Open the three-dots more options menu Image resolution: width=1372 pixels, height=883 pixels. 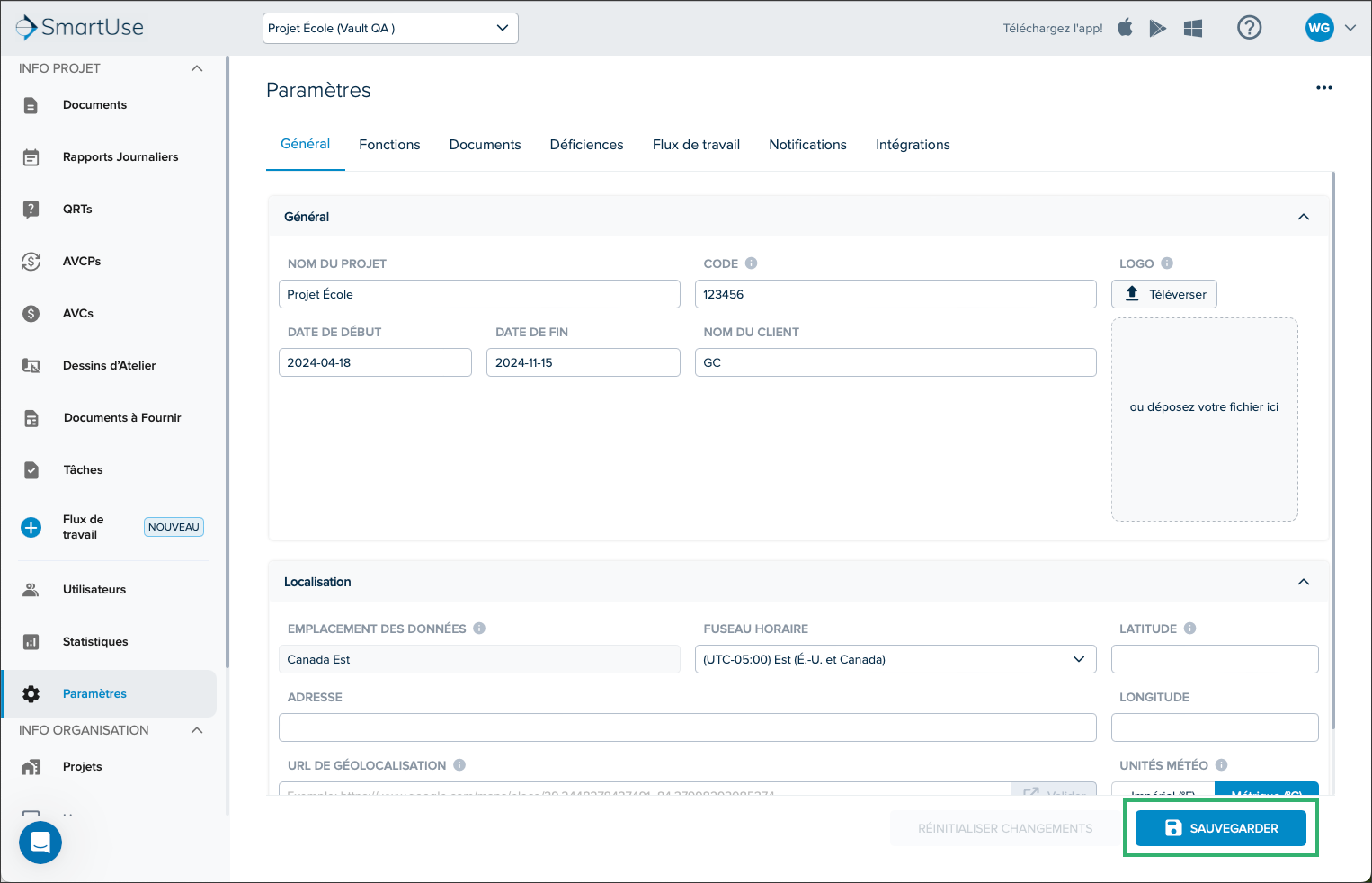tap(1323, 88)
